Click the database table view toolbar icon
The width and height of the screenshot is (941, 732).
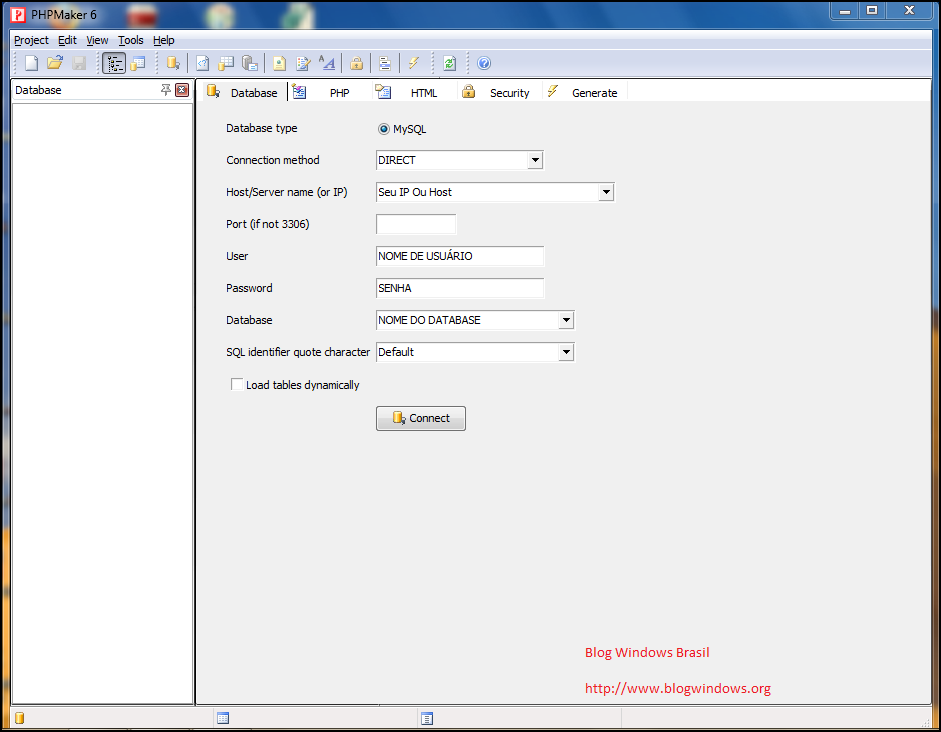(139, 63)
